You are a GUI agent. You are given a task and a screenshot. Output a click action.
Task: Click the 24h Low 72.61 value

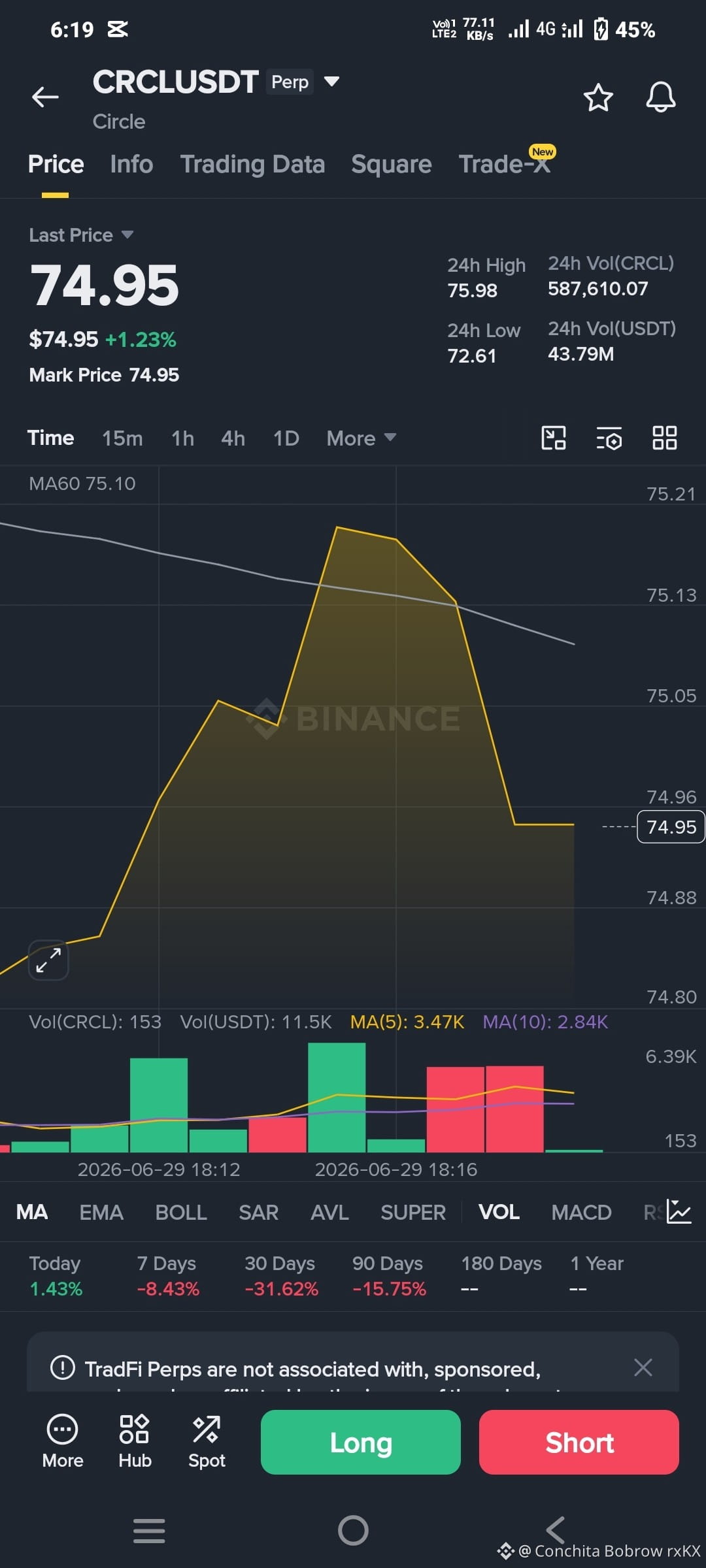471,356
